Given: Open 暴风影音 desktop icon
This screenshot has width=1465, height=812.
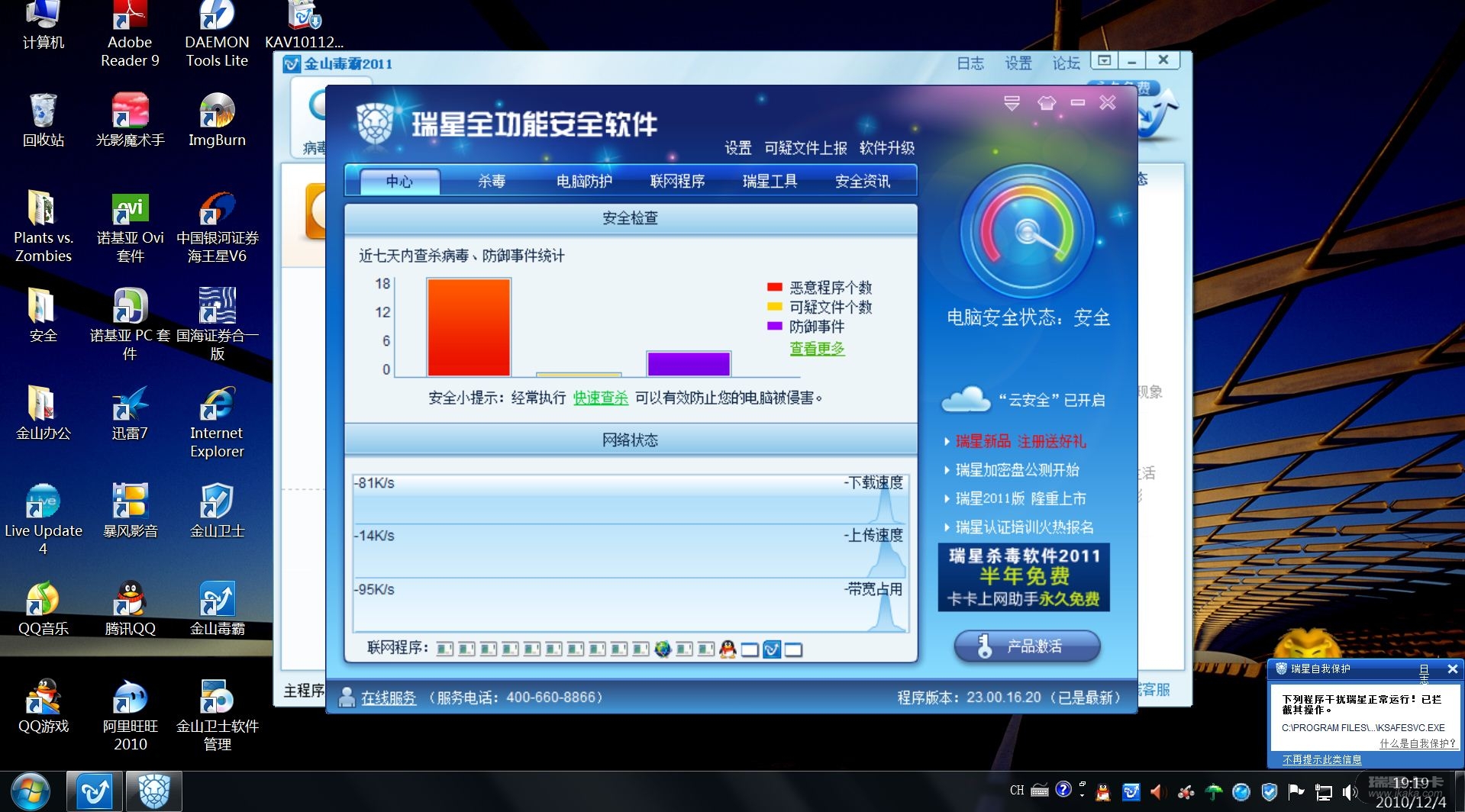Looking at the screenshot, I should (130, 511).
